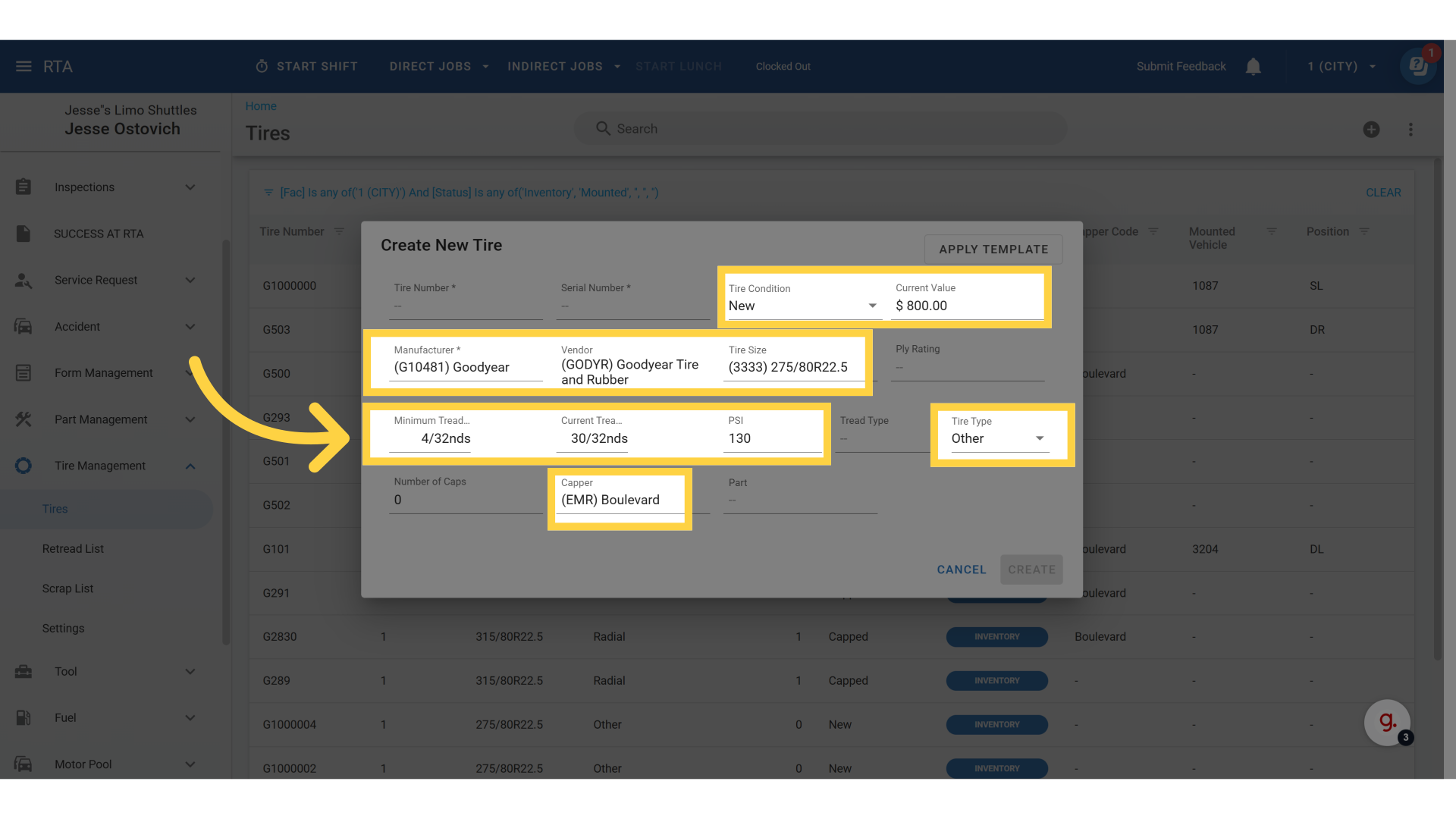Click the Accident vehicle icon in sidebar
1456x819 pixels.
24,326
